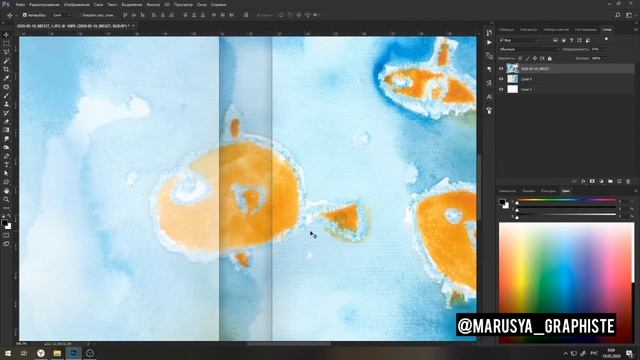Select the Zoom tool in the toolbox
This screenshot has width=640, height=360.
[6, 199]
